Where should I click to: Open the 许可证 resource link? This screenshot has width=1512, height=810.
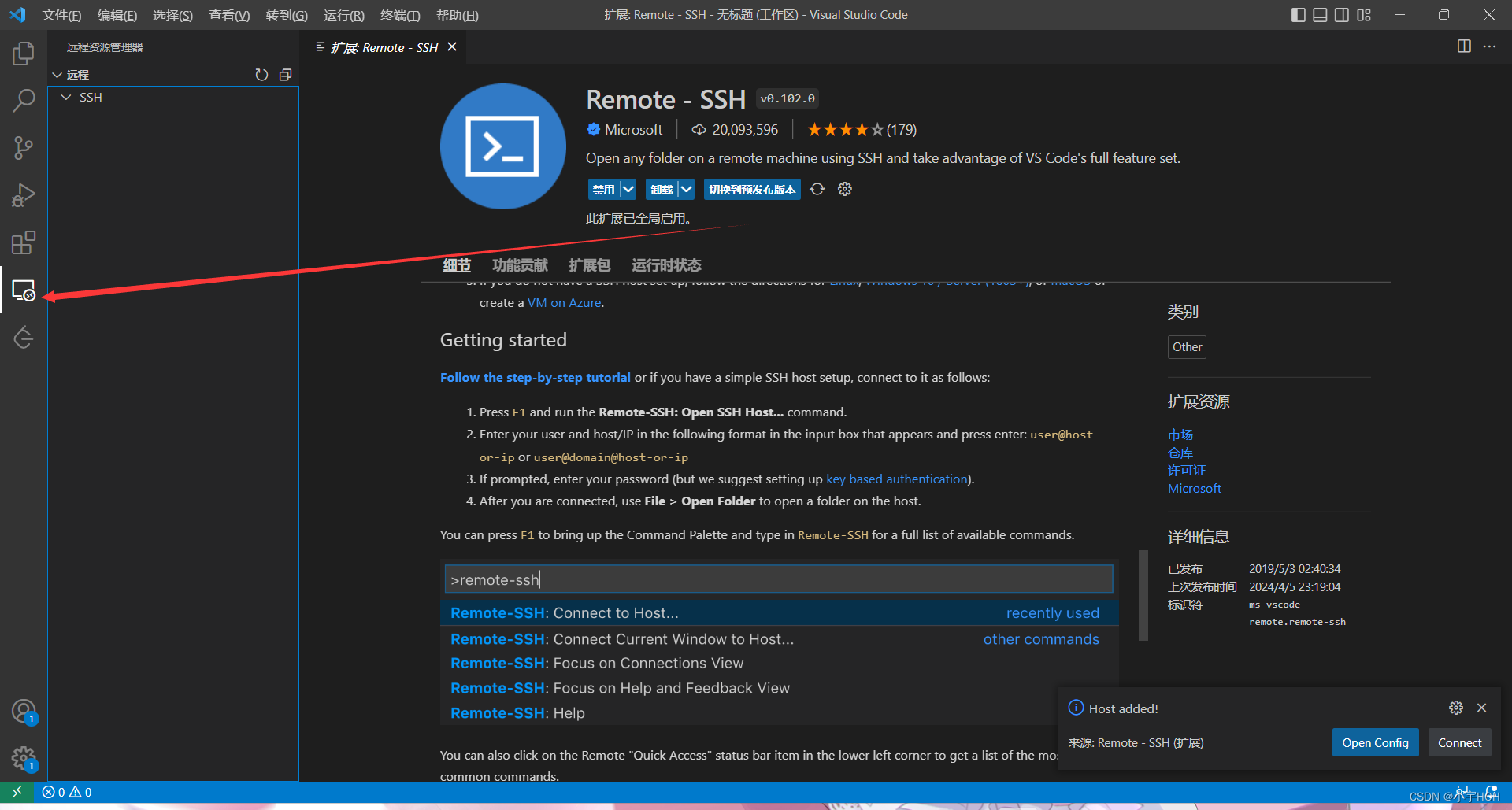click(1187, 470)
